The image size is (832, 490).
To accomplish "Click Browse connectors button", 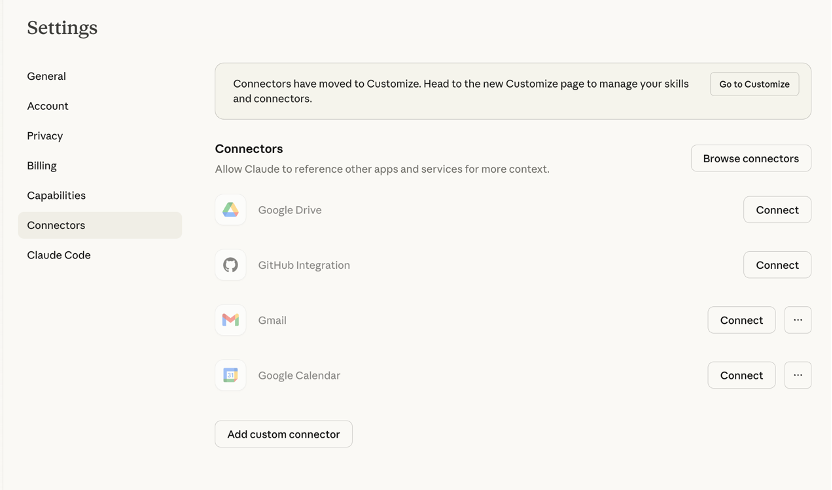I will click(750, 158).
